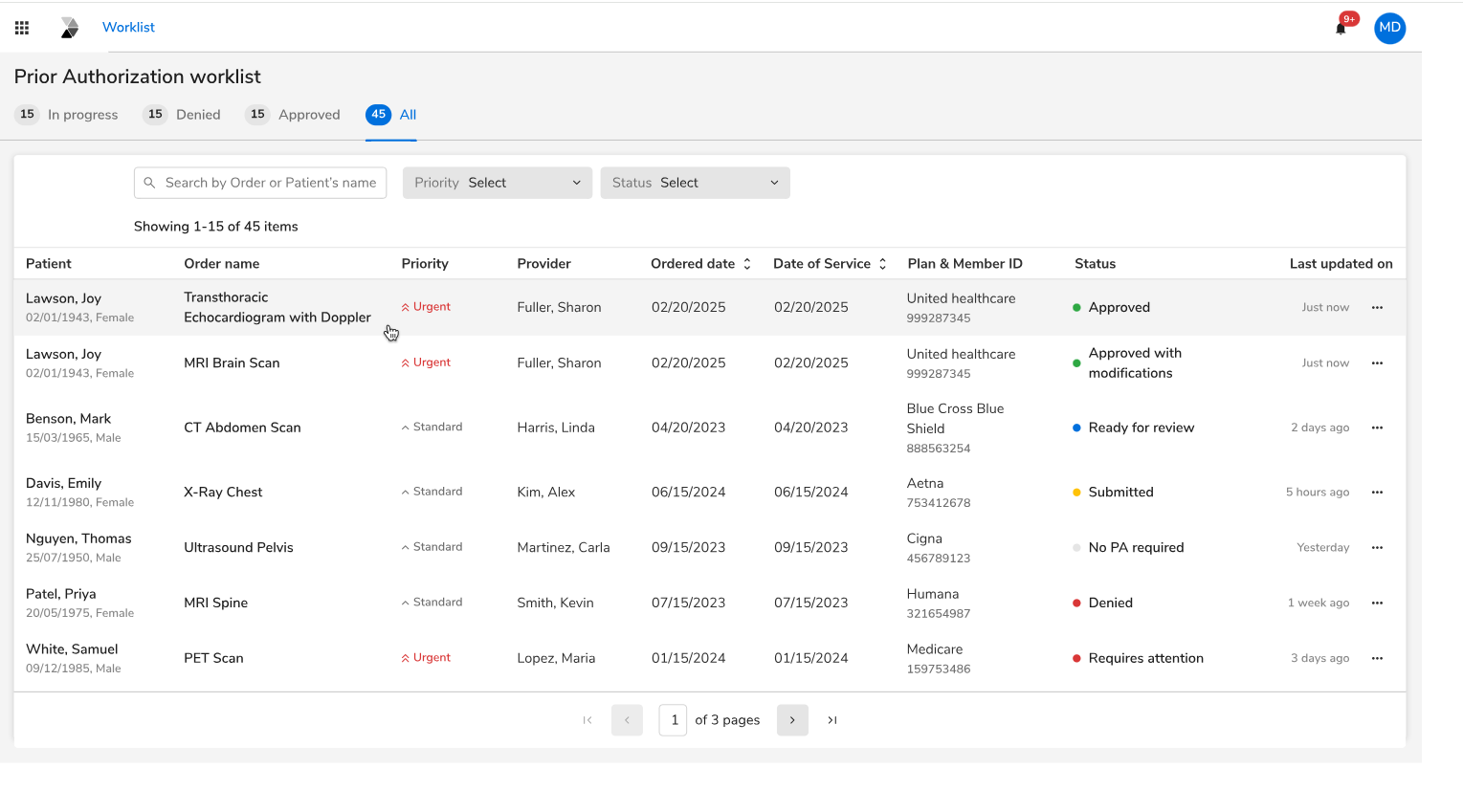Click the Approved with modifications status

click(1135, 362)
